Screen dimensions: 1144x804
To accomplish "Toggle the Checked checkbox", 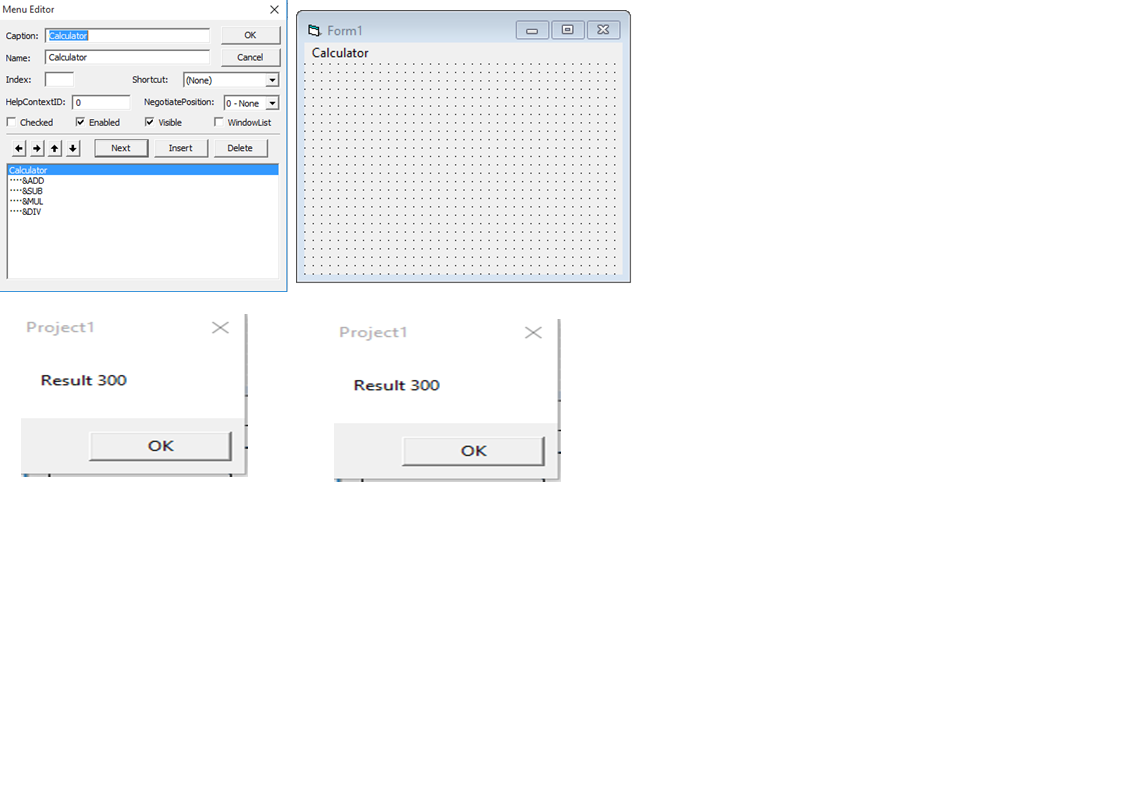I will point(11,122).
